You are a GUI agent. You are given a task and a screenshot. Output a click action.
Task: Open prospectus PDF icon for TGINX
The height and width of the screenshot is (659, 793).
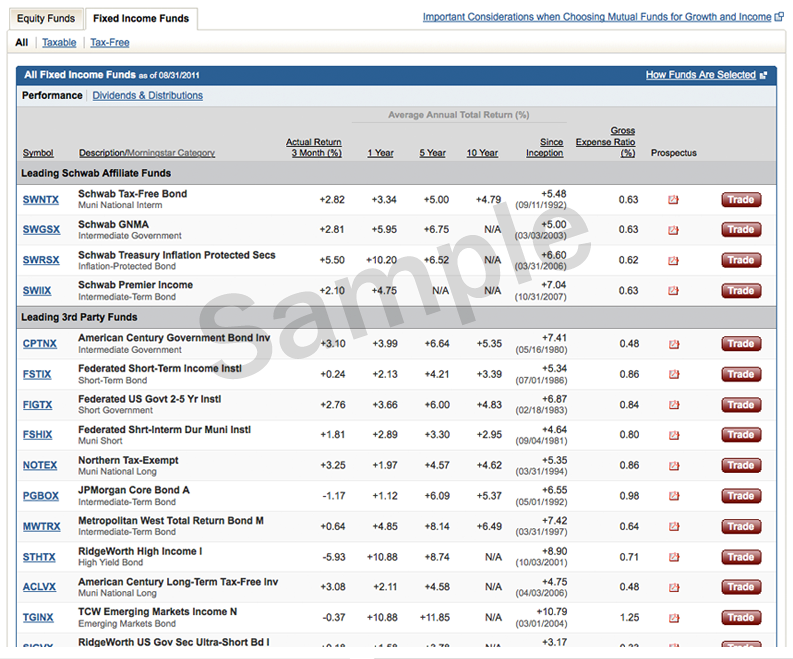tap(674, 618)
